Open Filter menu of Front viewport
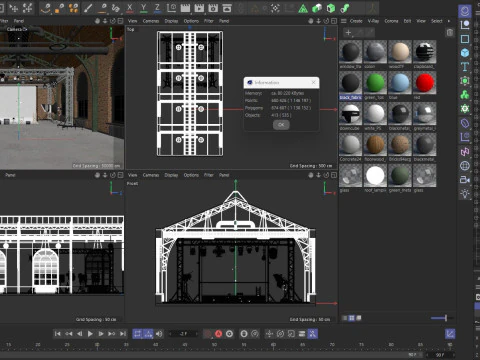480x360 pixels. coord(209,175)
